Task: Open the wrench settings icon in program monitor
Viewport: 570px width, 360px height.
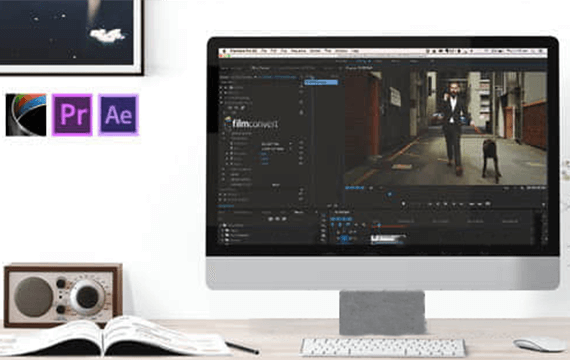Action: pos(522,188)
